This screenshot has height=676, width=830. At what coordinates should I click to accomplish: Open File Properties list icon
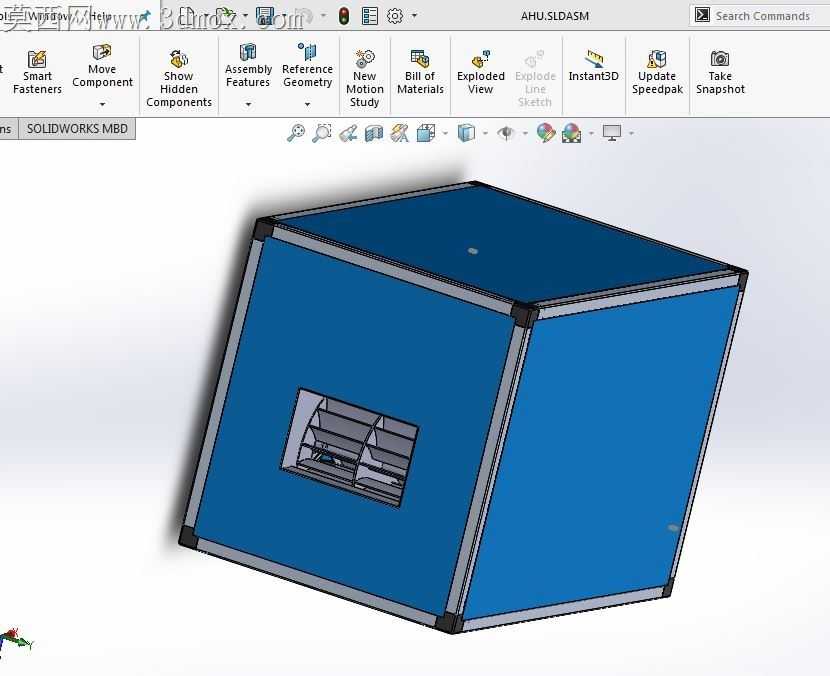pyautogui.click(x=369, y=16)
